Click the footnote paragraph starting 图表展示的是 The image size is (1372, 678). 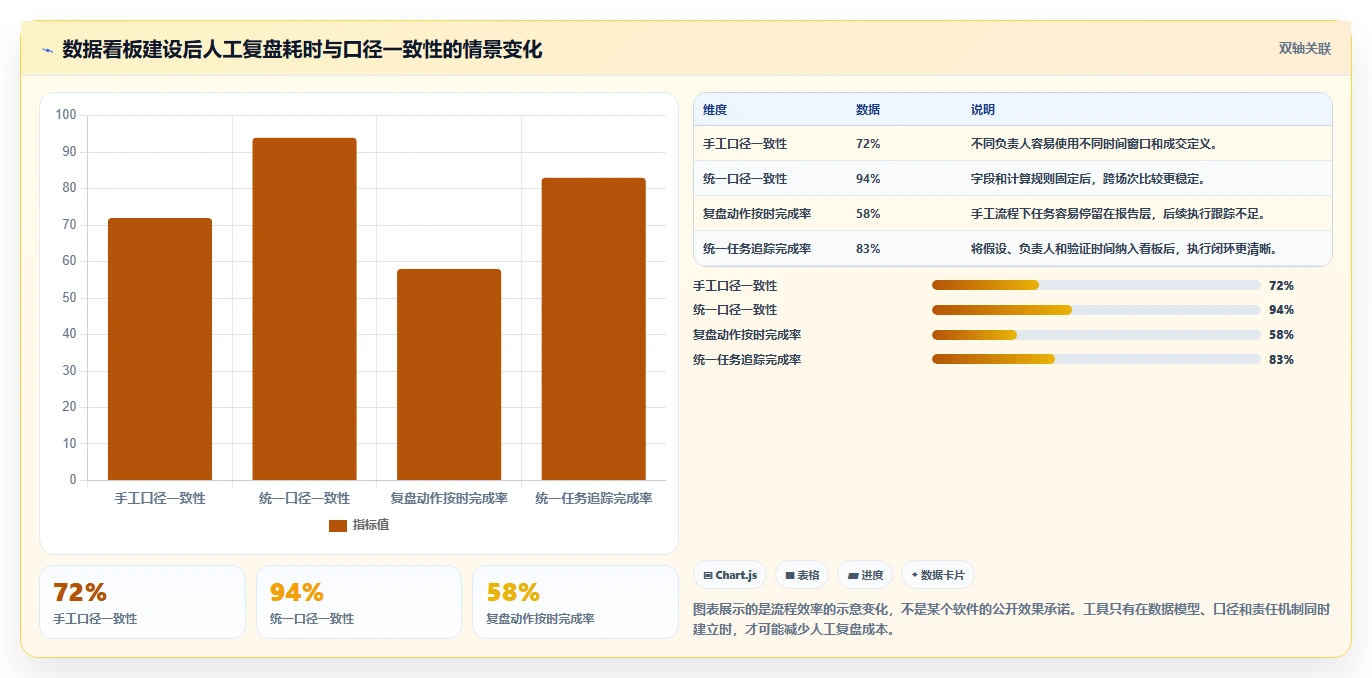[x=1012, y=619]
